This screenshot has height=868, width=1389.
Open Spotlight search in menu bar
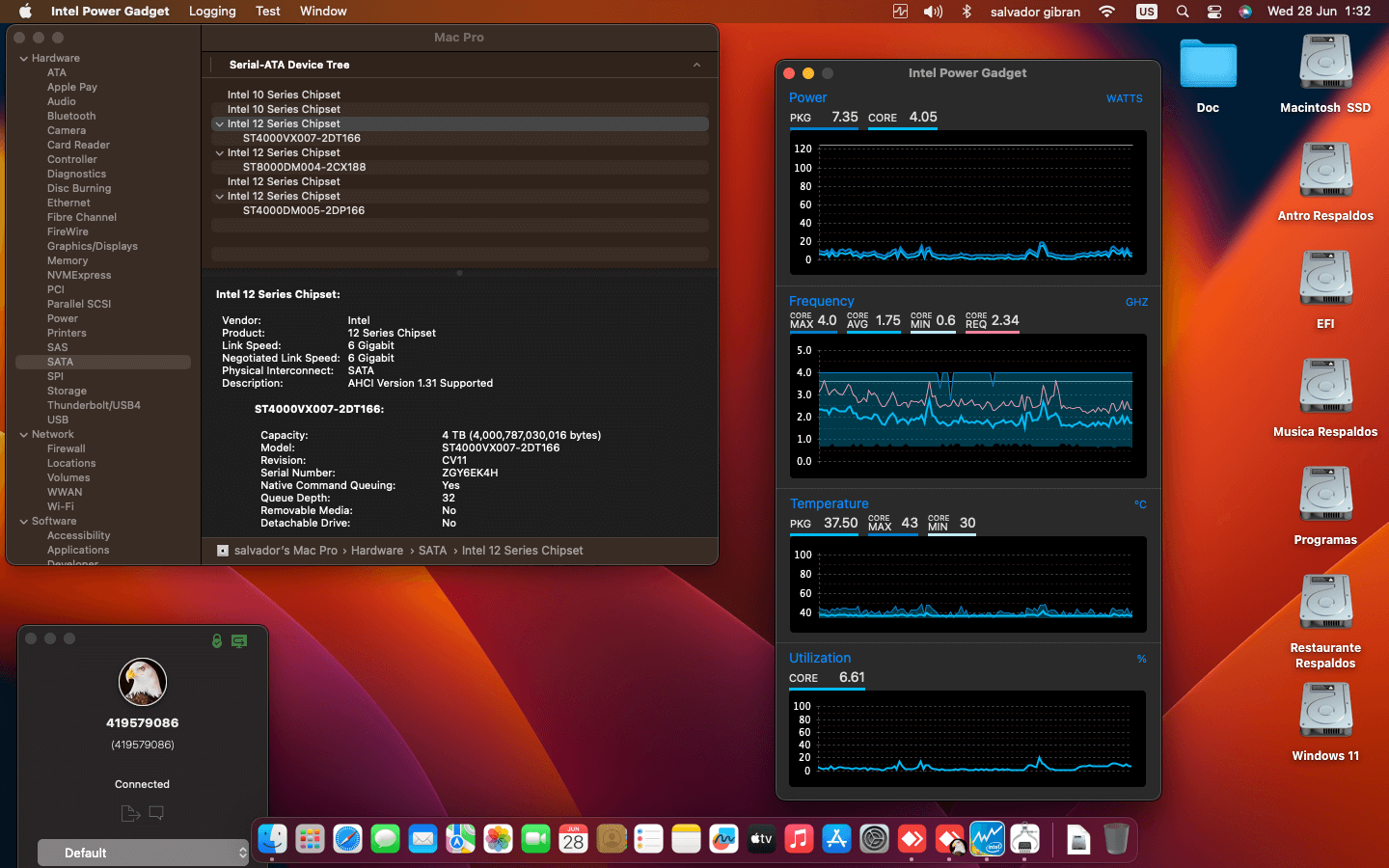pos(1183,12)
